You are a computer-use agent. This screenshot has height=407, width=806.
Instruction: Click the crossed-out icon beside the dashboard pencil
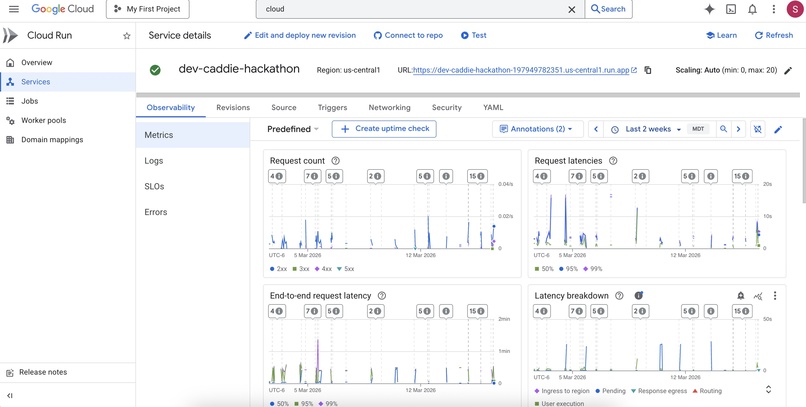pyautogui.click(x=757, y=130)
